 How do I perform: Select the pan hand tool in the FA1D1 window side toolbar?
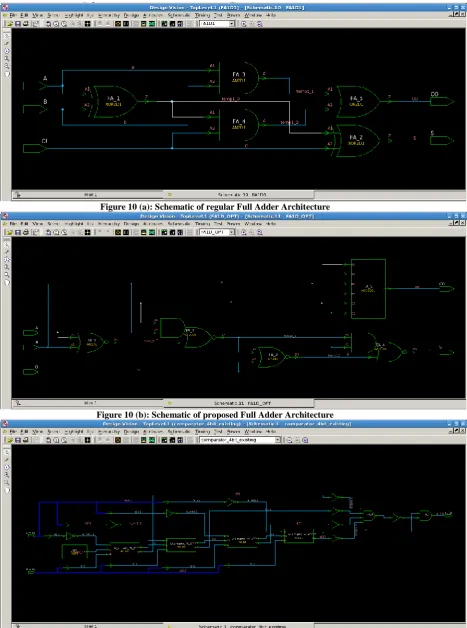pos(7,74)
